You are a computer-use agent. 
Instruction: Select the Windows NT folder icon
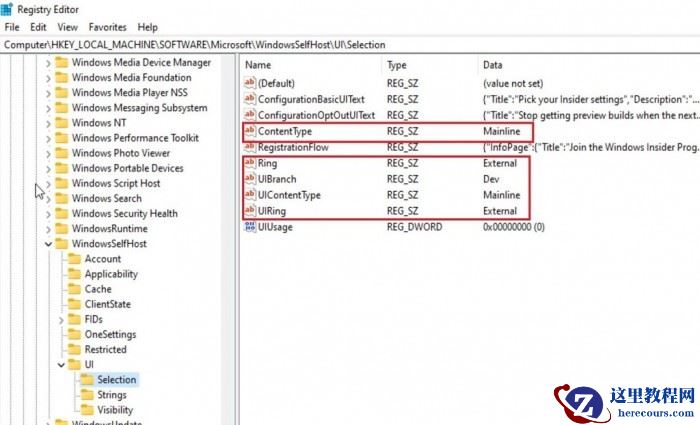[62, 123]
